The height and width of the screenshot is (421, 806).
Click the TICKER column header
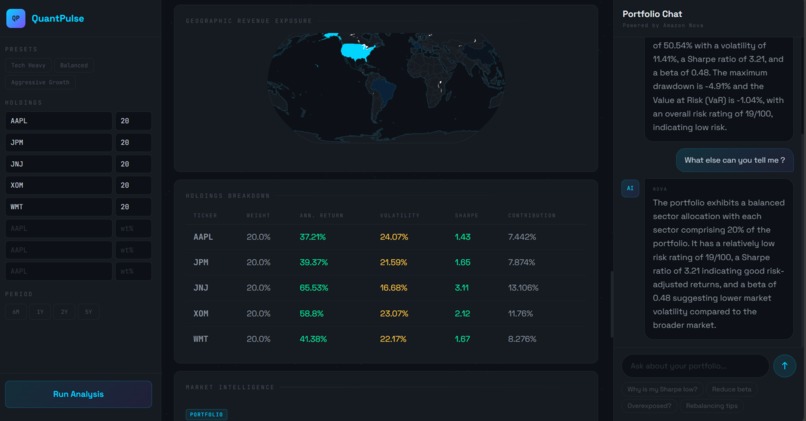[205, 215]
